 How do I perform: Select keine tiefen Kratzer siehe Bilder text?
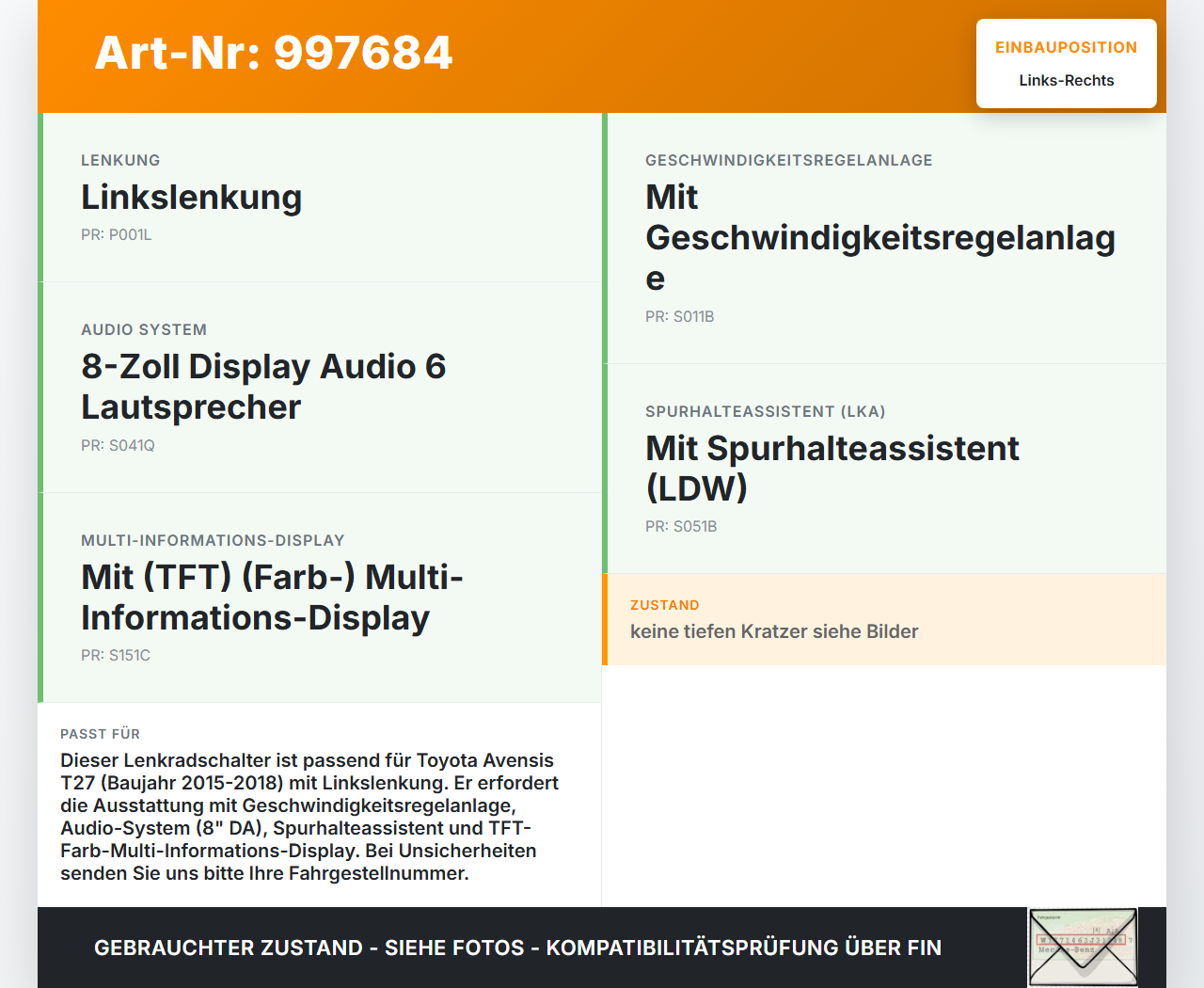tap(774, 631)
